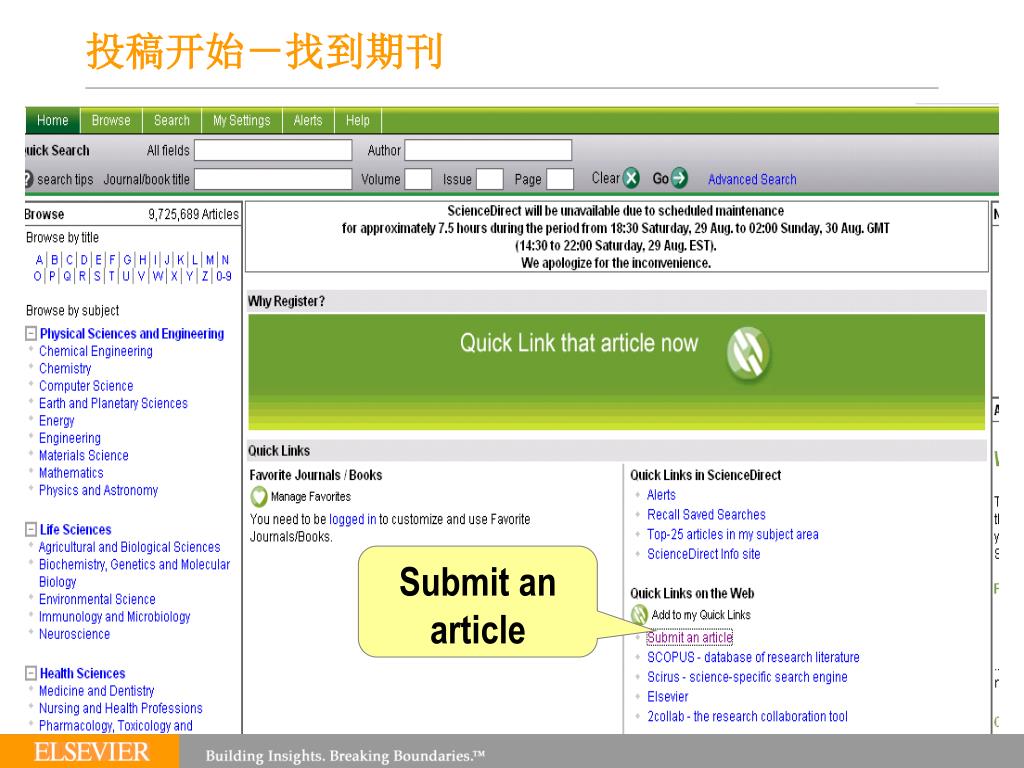Open Immunology and Microbiology subject
1024x768 pixels.
click(114, 616)
